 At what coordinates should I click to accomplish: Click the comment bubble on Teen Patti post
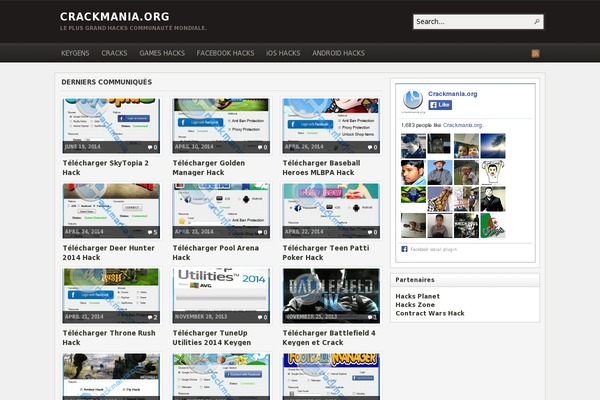click(370, 232)
